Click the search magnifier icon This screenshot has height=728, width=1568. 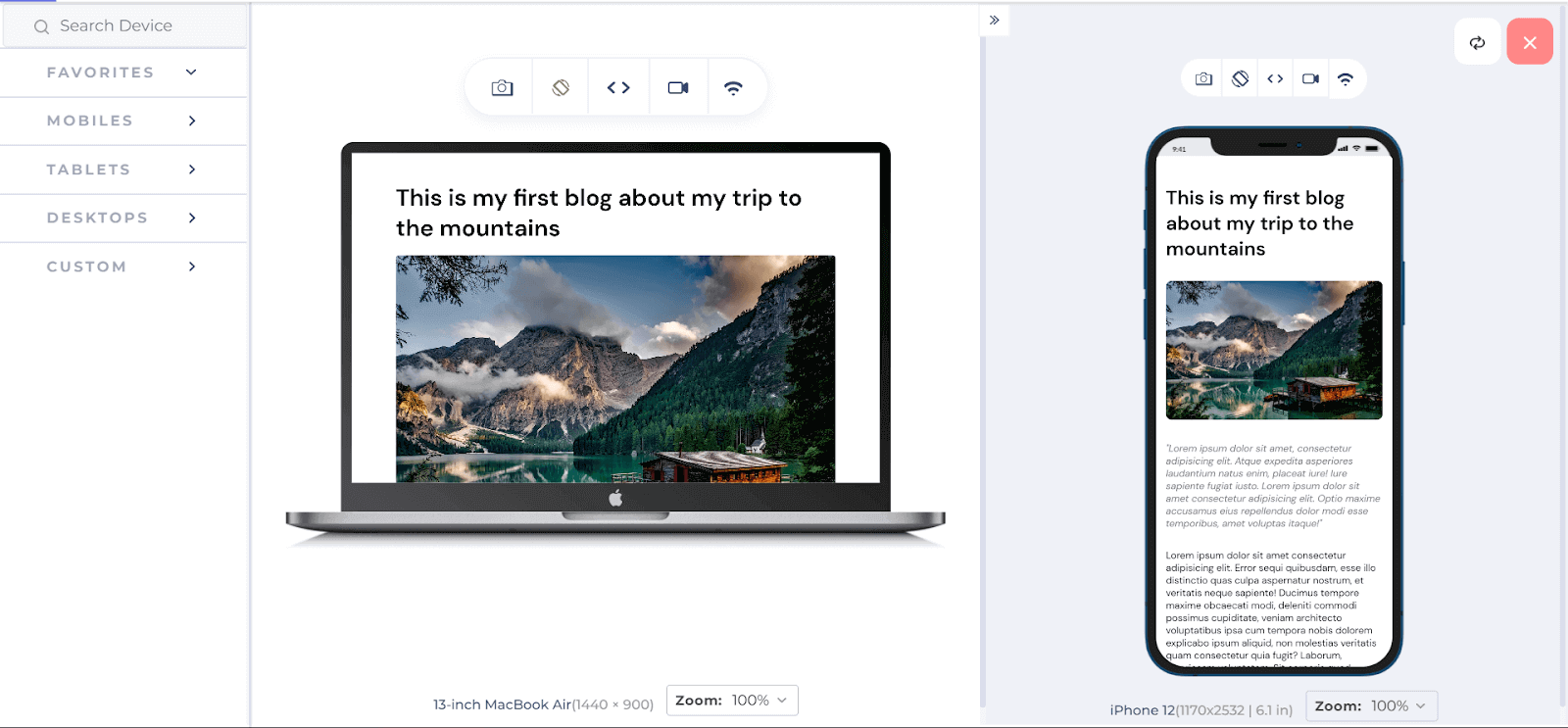[x=41, y=26]
